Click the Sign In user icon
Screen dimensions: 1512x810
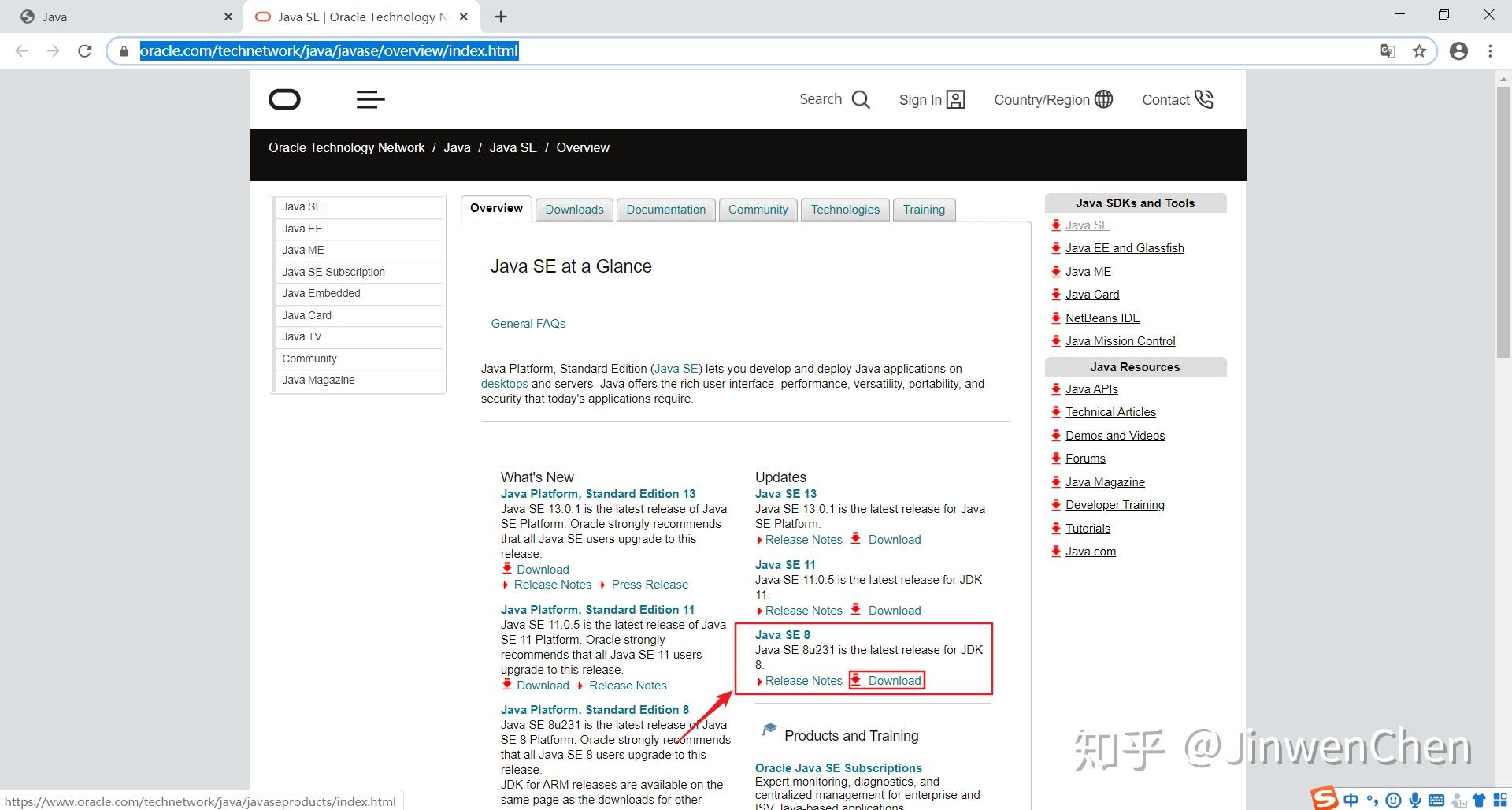[x=955, y=99]
